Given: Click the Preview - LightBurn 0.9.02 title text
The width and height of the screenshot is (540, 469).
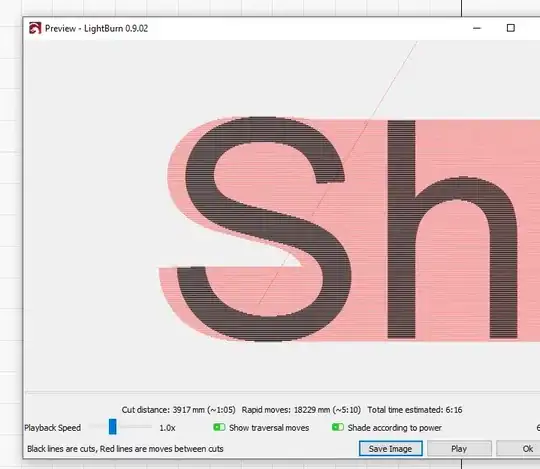Looking at the screenshot, I should click(x=96, y=28).
